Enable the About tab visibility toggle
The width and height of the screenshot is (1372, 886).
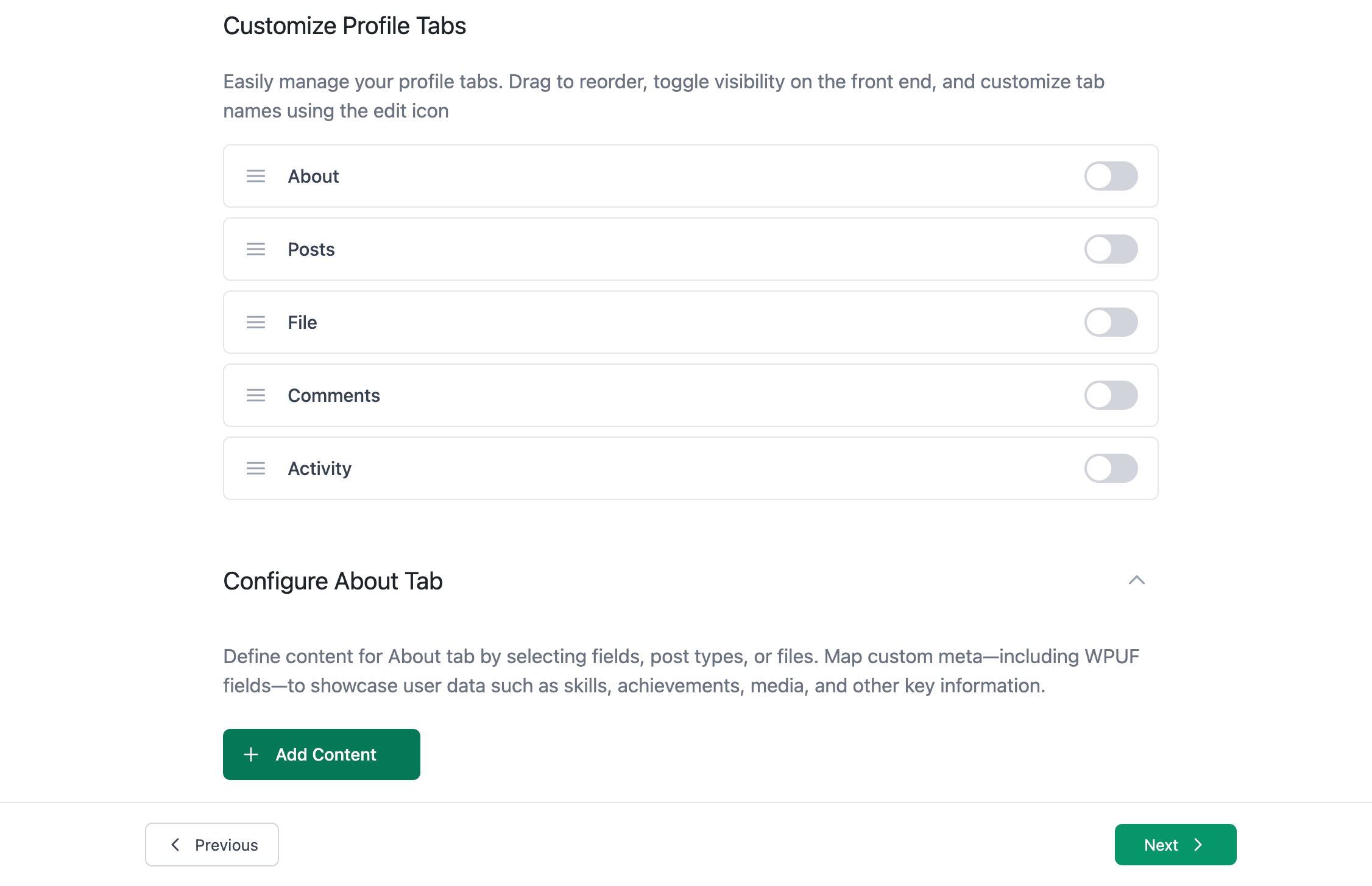coord(1111,176)
